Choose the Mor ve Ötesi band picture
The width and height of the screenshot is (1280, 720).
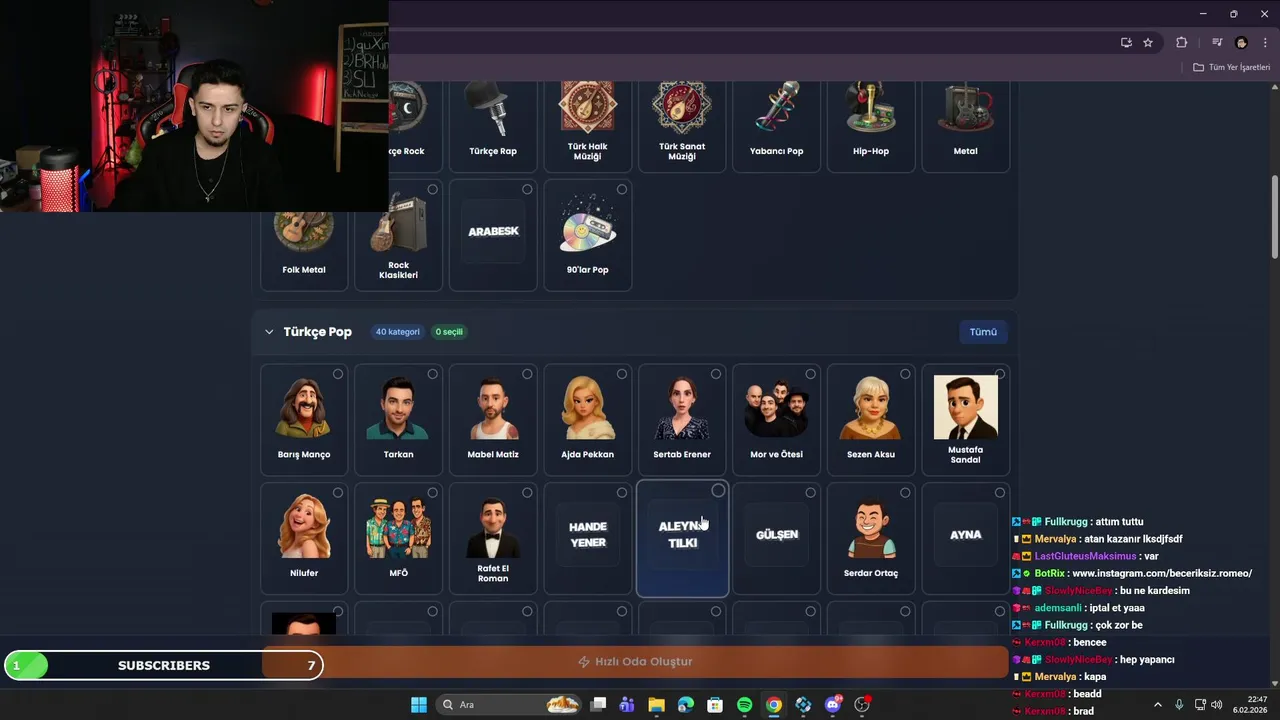777,407
